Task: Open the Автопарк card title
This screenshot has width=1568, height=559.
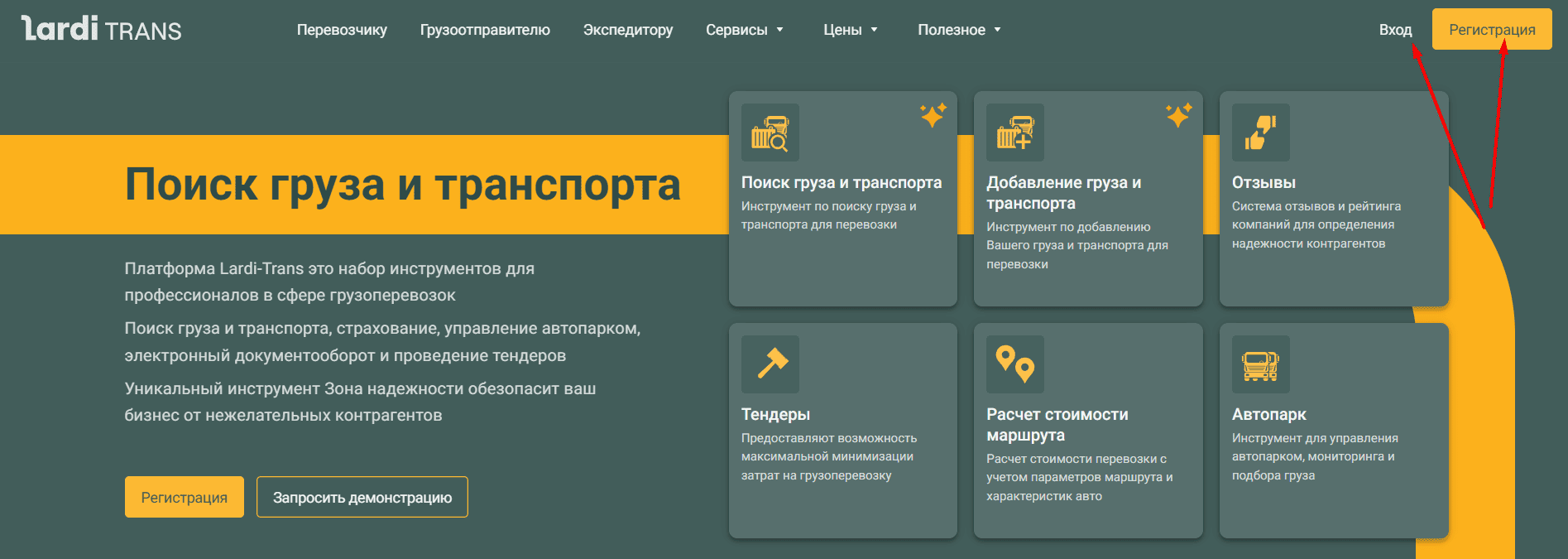Action: click(1269, 414)
